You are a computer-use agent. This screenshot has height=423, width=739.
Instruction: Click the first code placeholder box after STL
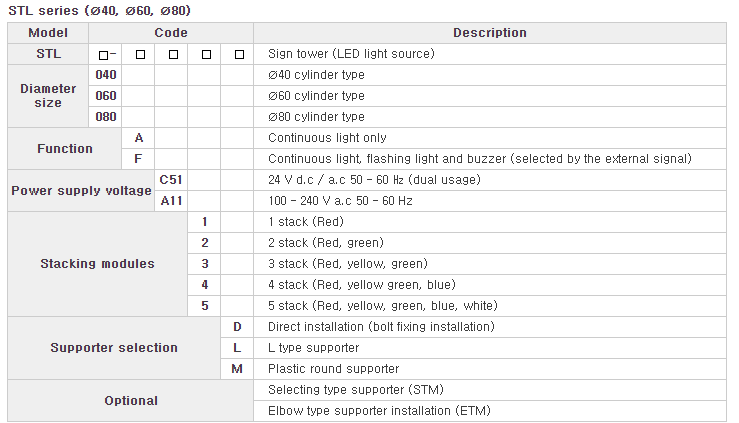click(x=104, y=55)
